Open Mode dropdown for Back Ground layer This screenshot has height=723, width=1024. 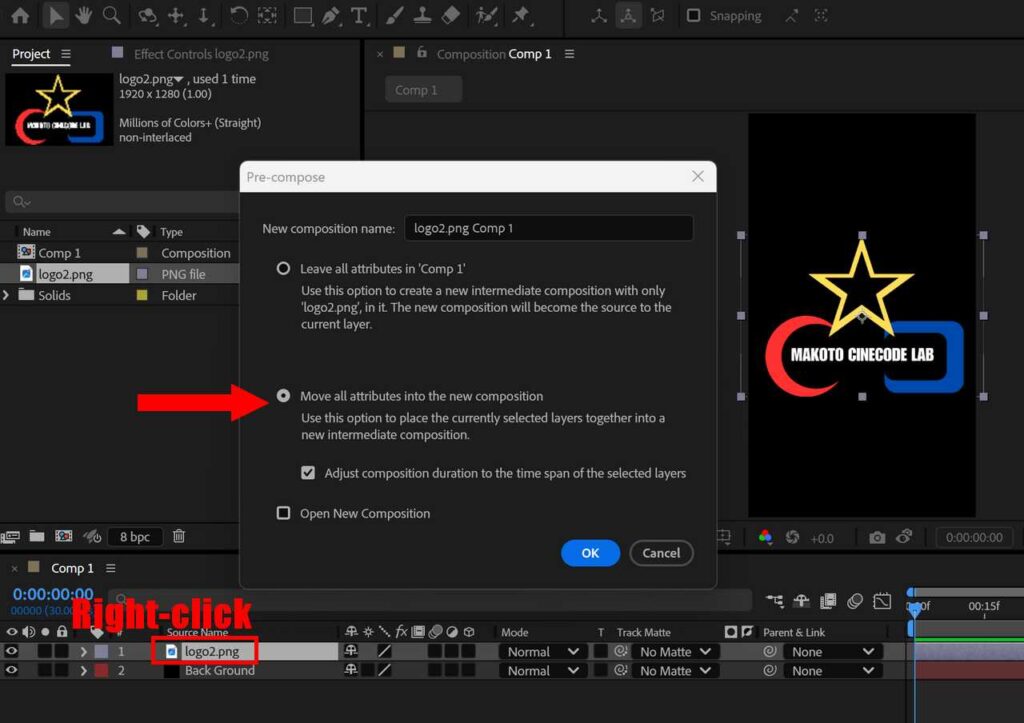[x=543, y=671]
